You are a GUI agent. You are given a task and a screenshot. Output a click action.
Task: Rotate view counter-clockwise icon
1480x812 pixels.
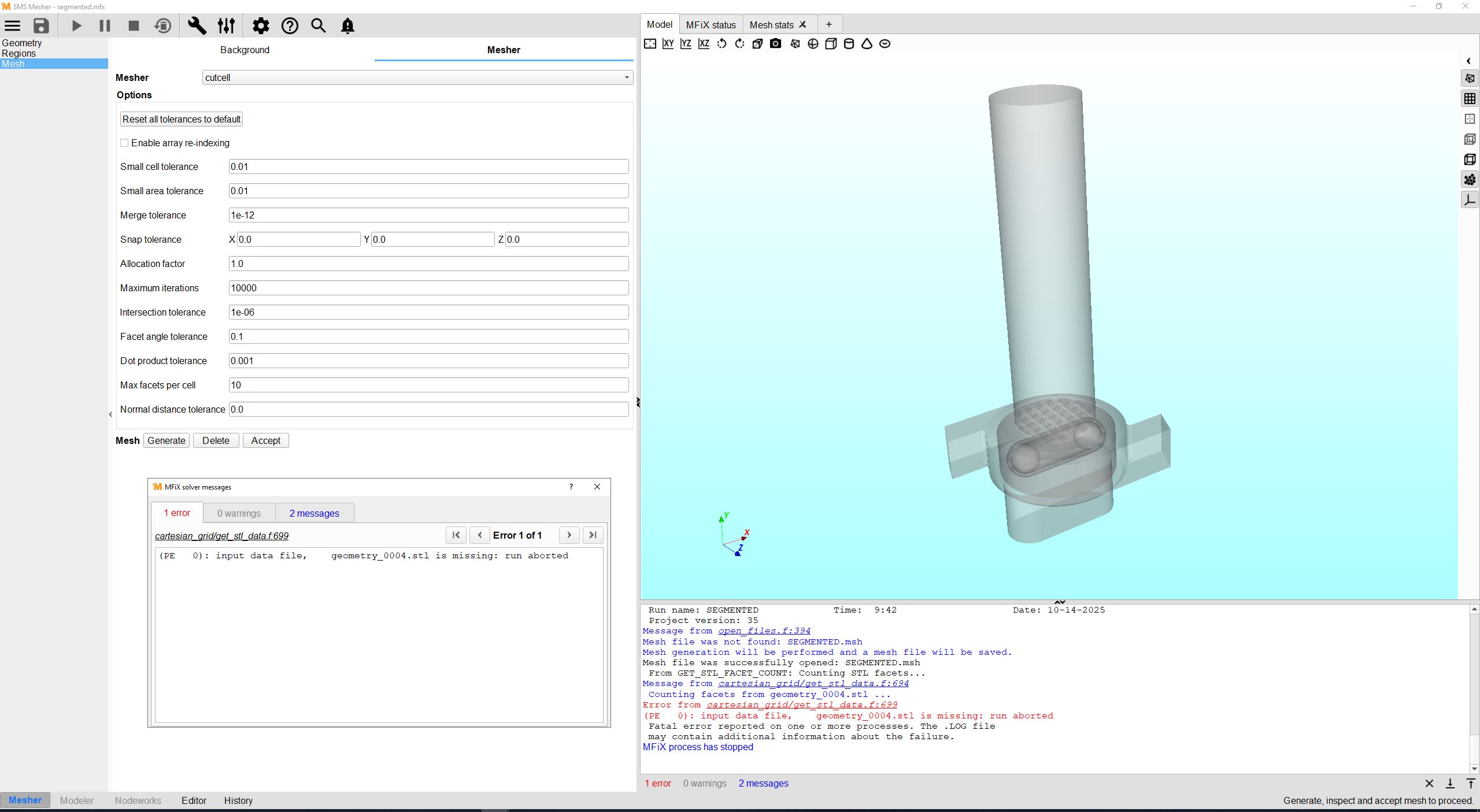click(721, 44)
